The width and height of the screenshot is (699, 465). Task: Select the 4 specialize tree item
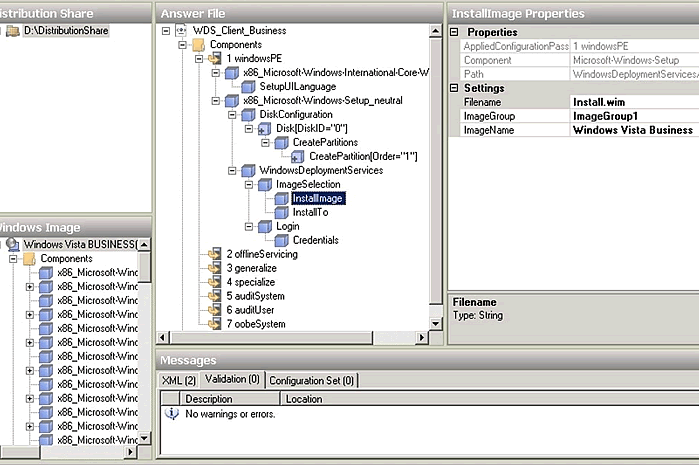click(251, 282)
